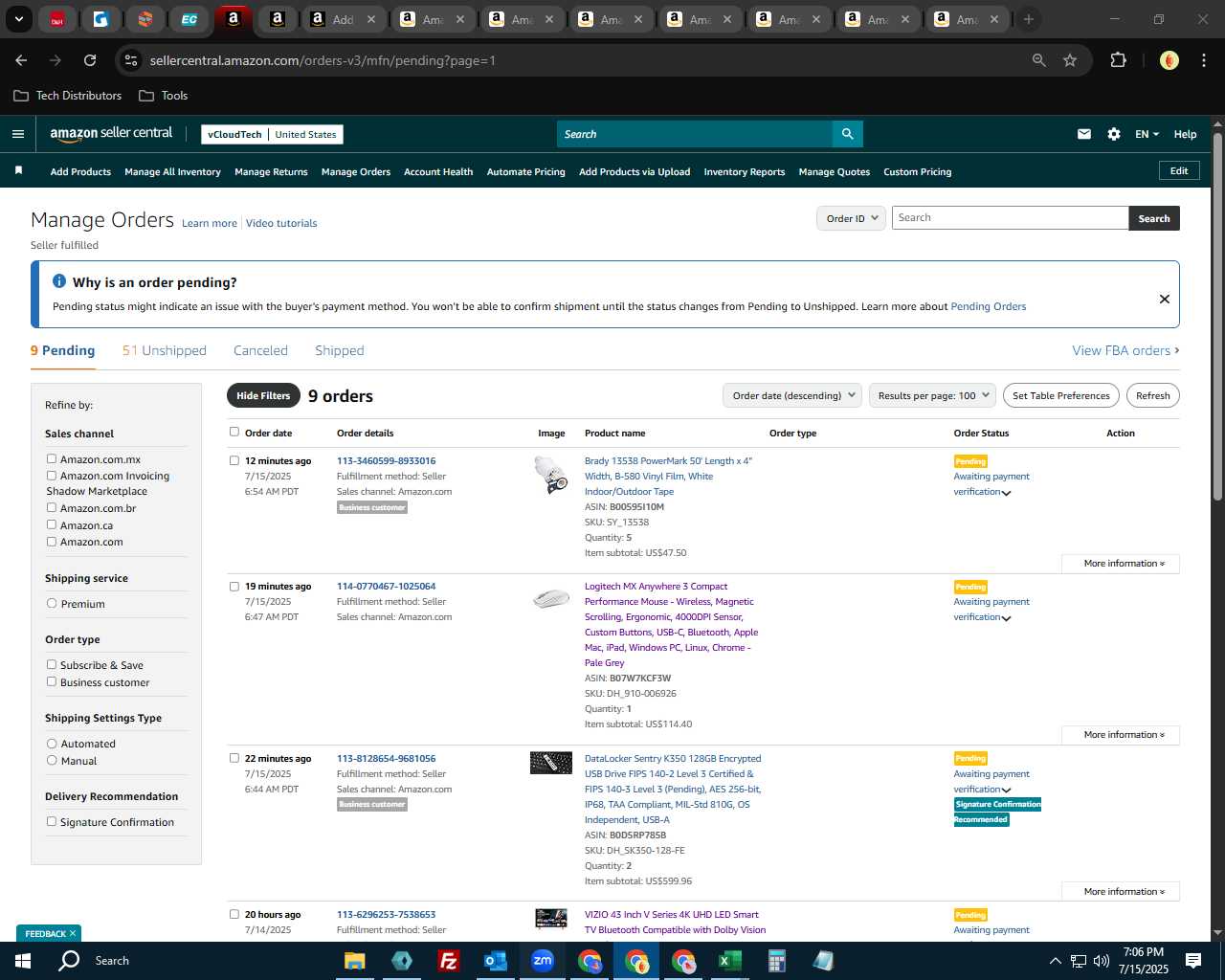Click the Refresh orders button

pyautogui.click(x=1152, y=395)
